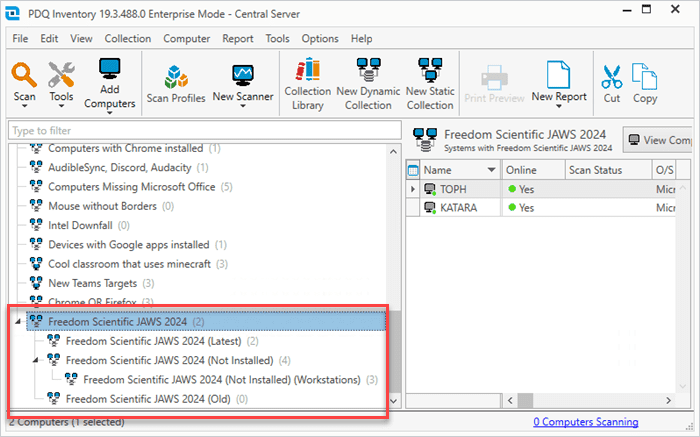Click tree scrollbar down arrow

[x=393, y=400]
